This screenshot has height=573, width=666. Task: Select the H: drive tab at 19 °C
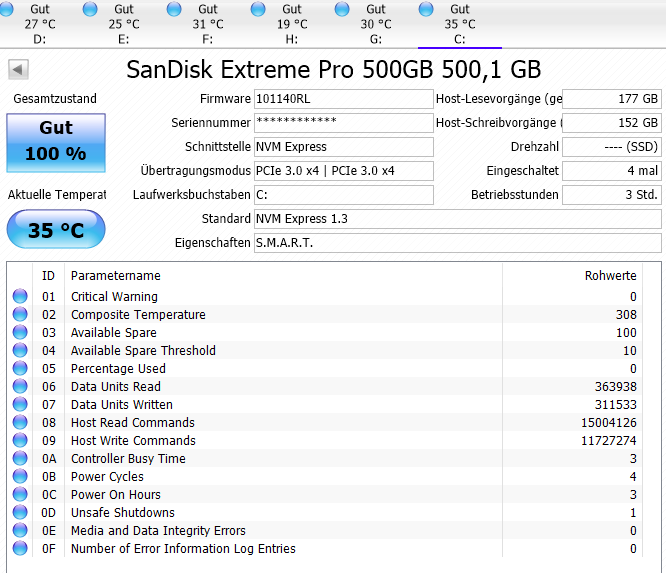pyautogui.click(x=292, y=24)
